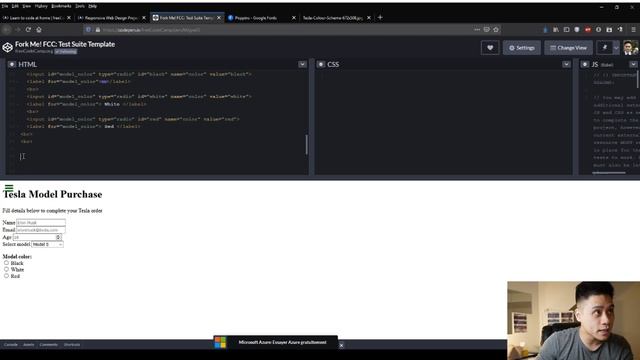The width and height of the screenshot is (640, 360).
Task: Click the Microsoft logo in Azure ad
Action: tap(220, 342)
